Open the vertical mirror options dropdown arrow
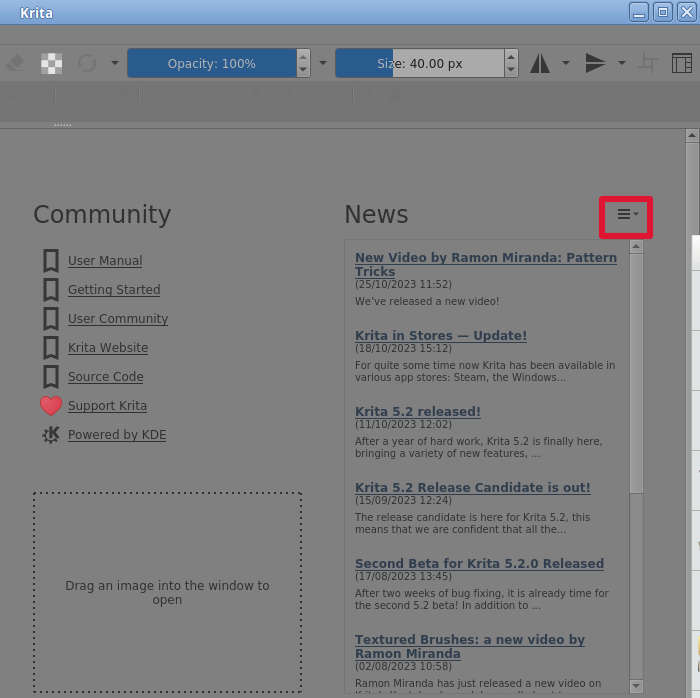700x698 pixels. [621, 63]
